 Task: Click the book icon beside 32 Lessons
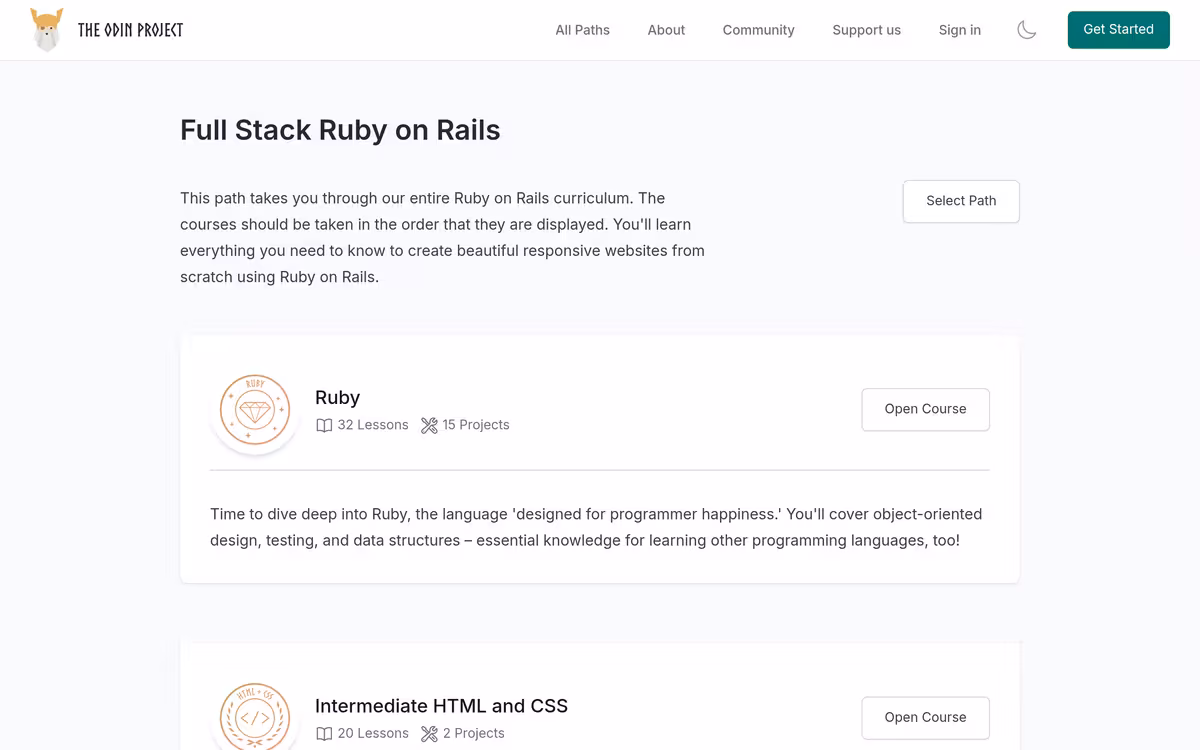324,426
